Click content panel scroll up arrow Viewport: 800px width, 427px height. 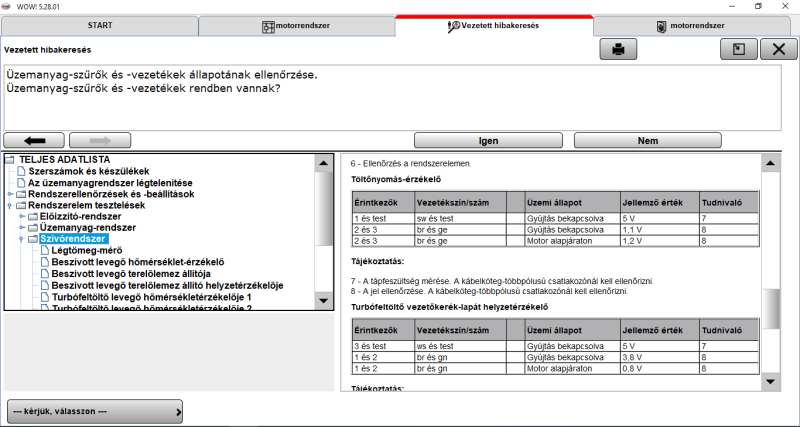pos(770,163)
